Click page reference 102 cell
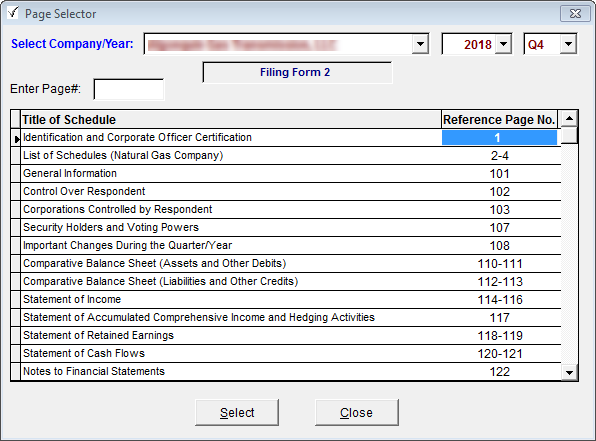This screenshot has height=441, width=596. [x=499, y=192]
